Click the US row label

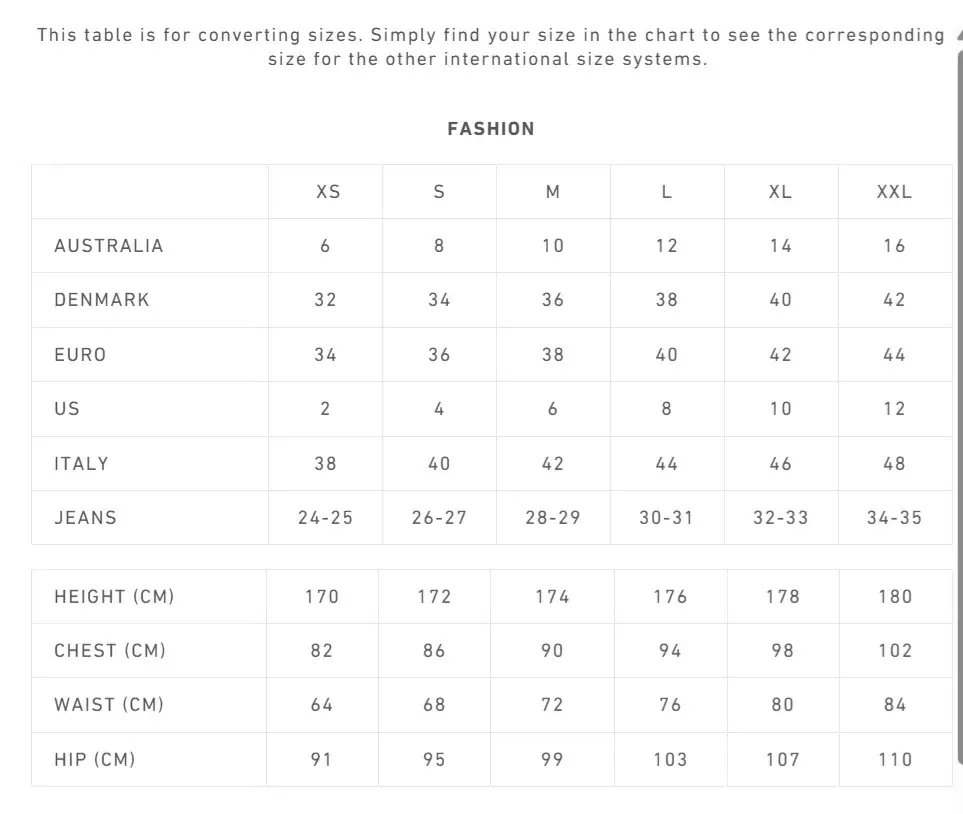coord(67,409)
